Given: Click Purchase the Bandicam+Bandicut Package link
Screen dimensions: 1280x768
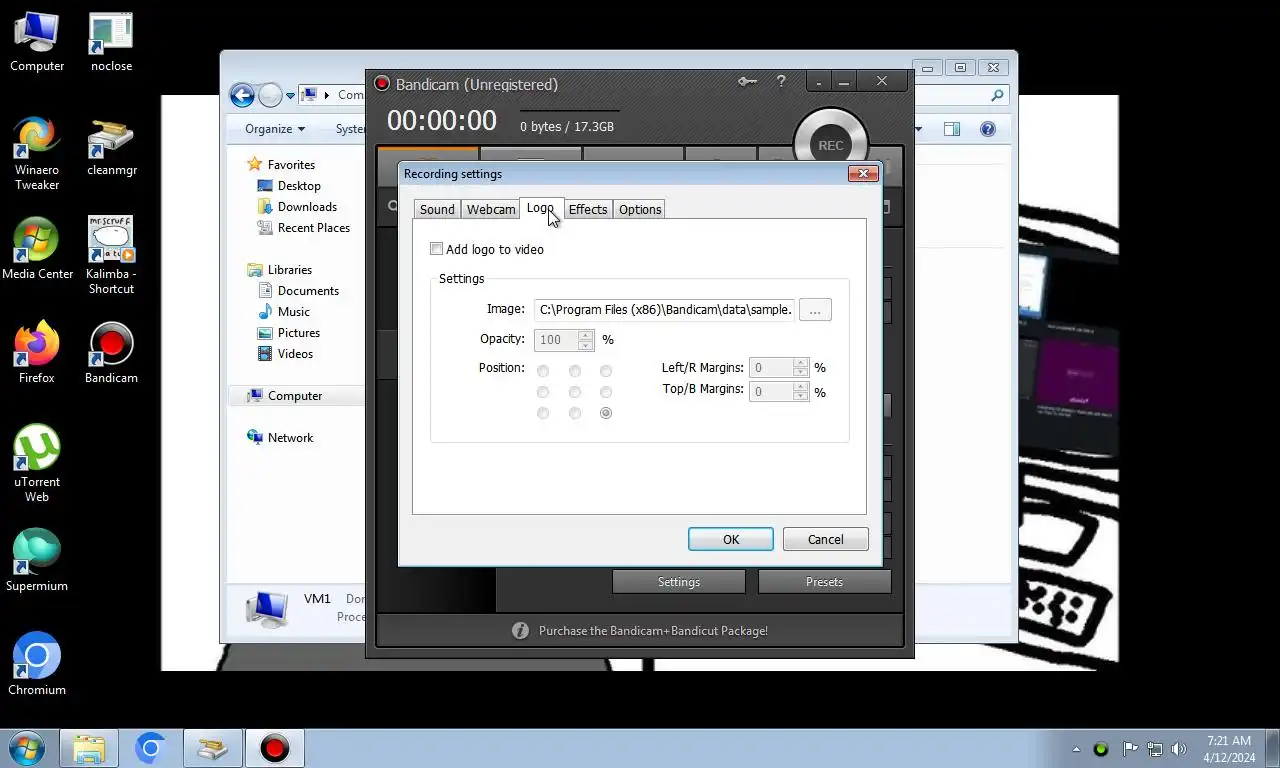Looking at the screenshot, I should coord(653,631).
